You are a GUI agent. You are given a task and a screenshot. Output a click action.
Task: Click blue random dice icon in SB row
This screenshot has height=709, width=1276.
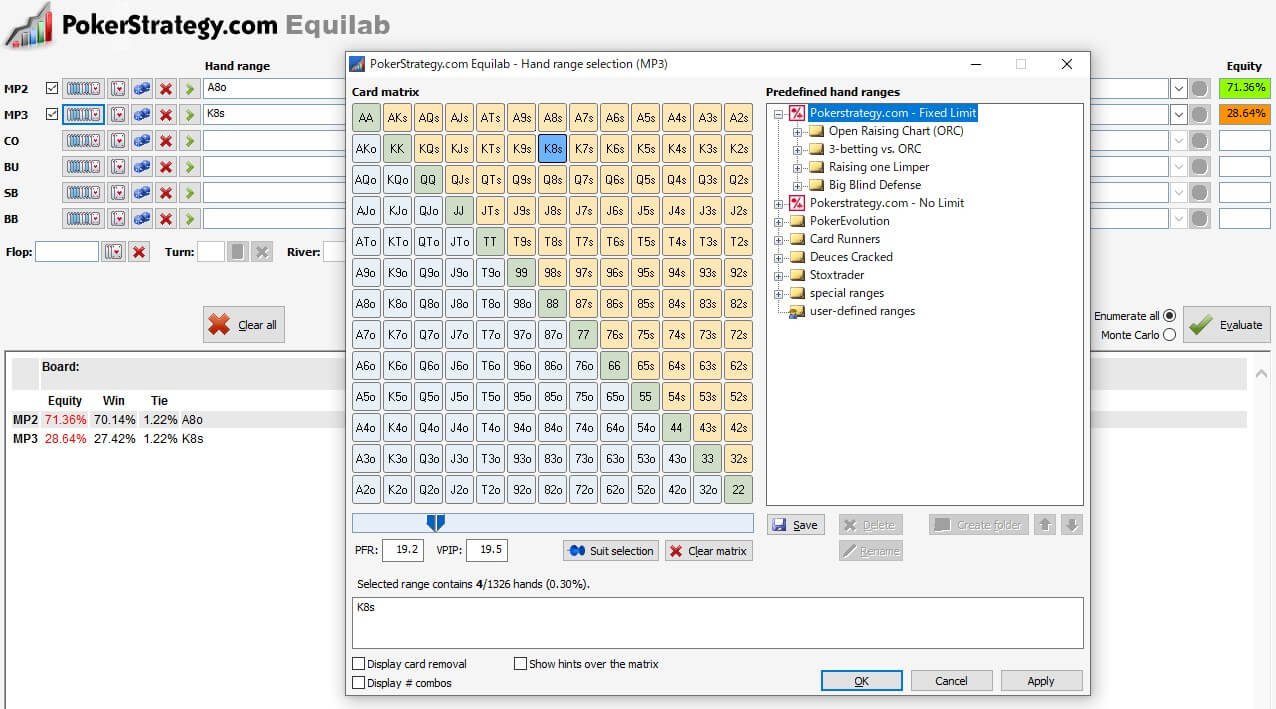click(142, 193)
